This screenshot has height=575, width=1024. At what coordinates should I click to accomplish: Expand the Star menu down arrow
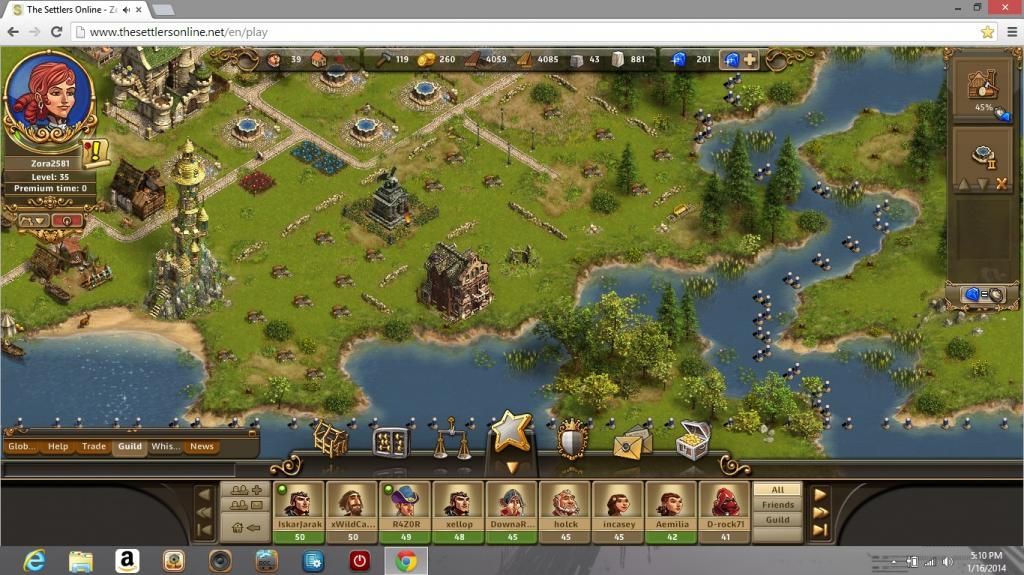coord(511,466)
